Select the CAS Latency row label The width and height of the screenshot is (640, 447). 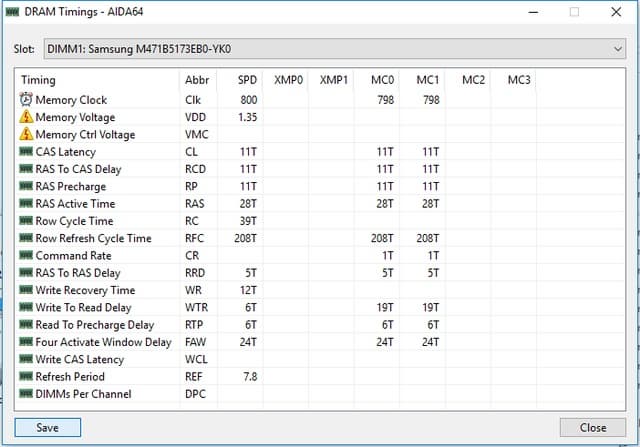coord(65,152)
